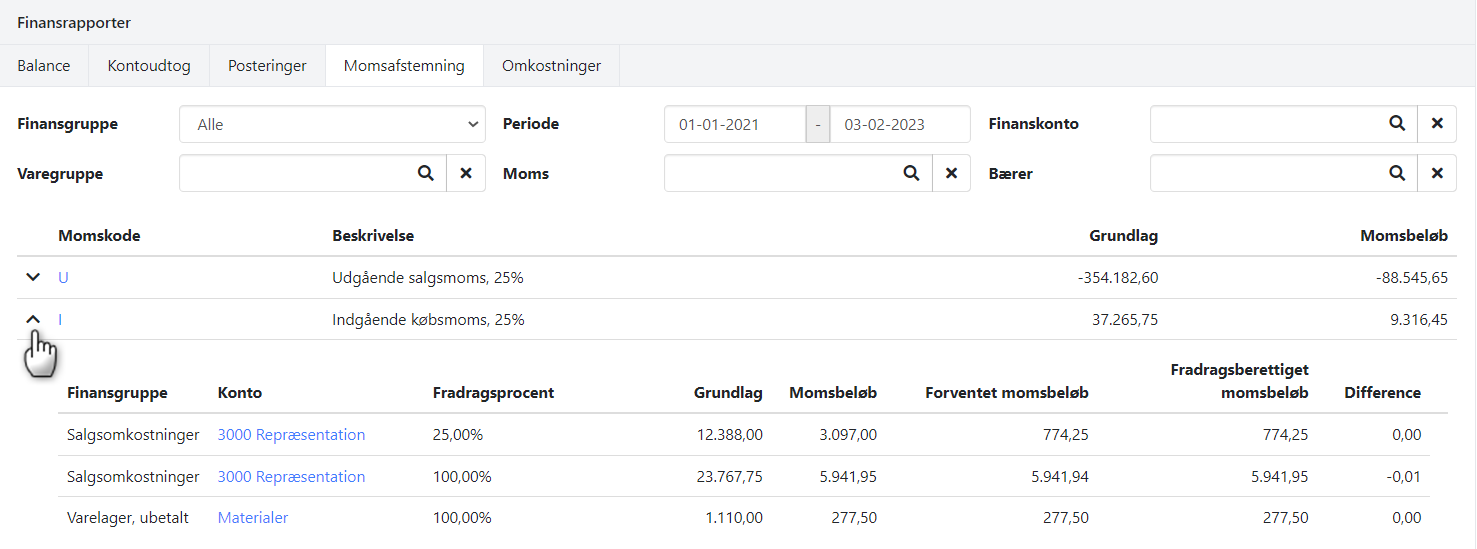Click the Fradragsberettiget momsbeløb header
The width and height of the screenshot is (1477, 549).
[1240, 381]
